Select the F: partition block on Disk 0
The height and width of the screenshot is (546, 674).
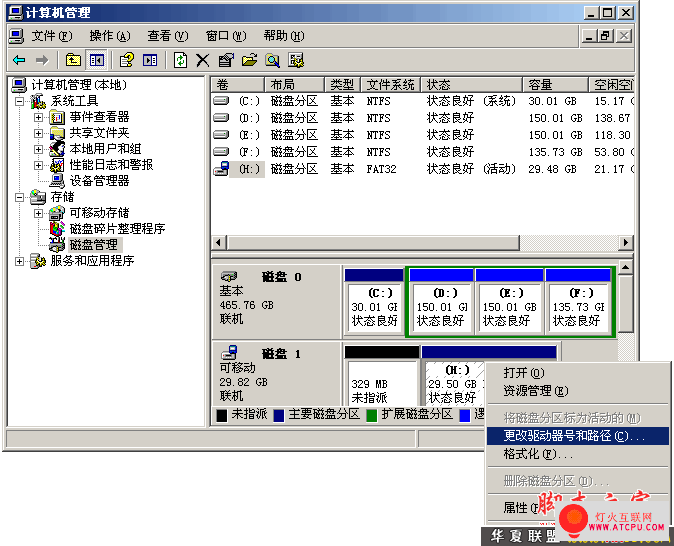point(578,301)
